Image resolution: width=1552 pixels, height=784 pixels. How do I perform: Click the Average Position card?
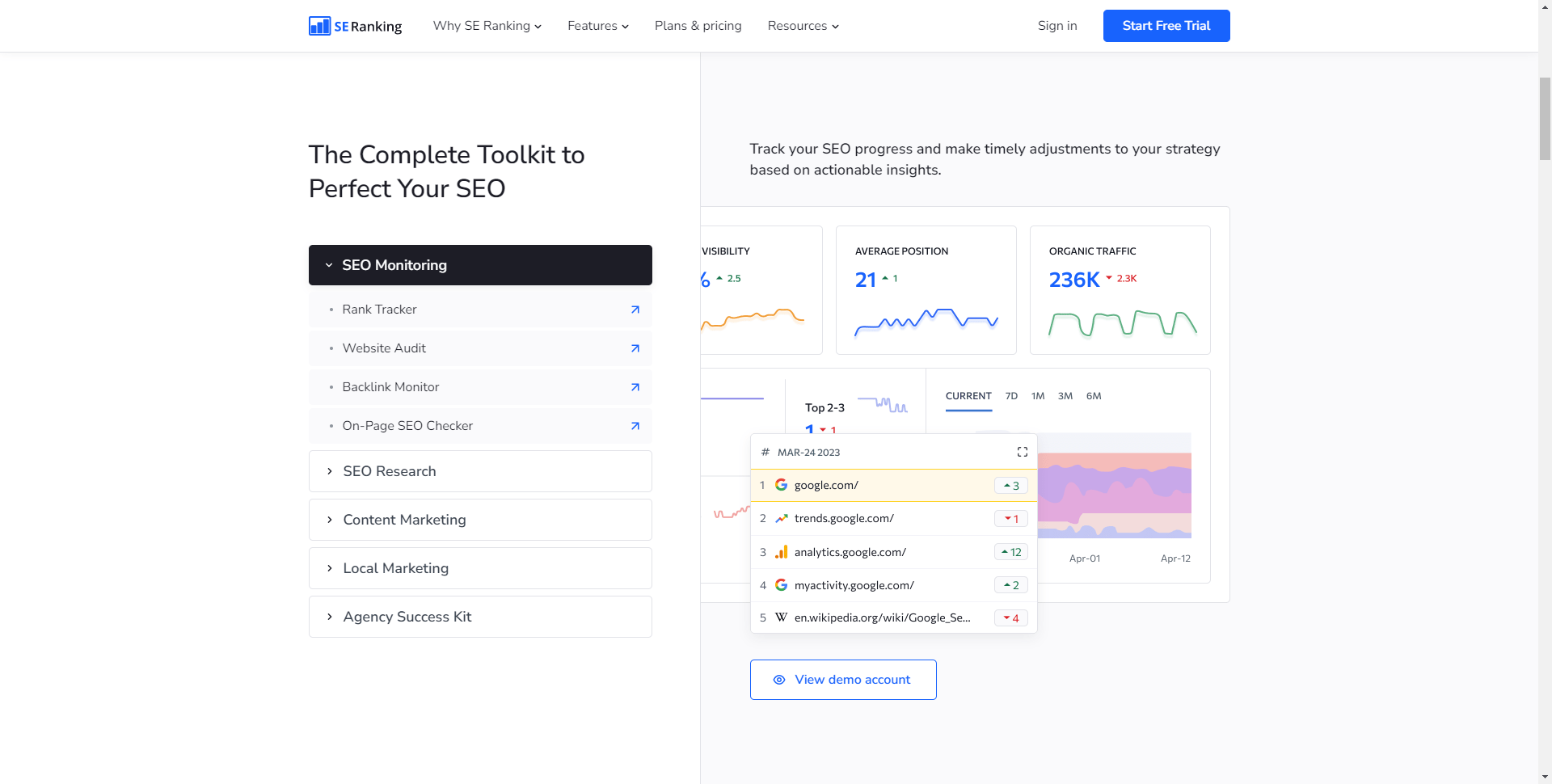coord(926,290)
